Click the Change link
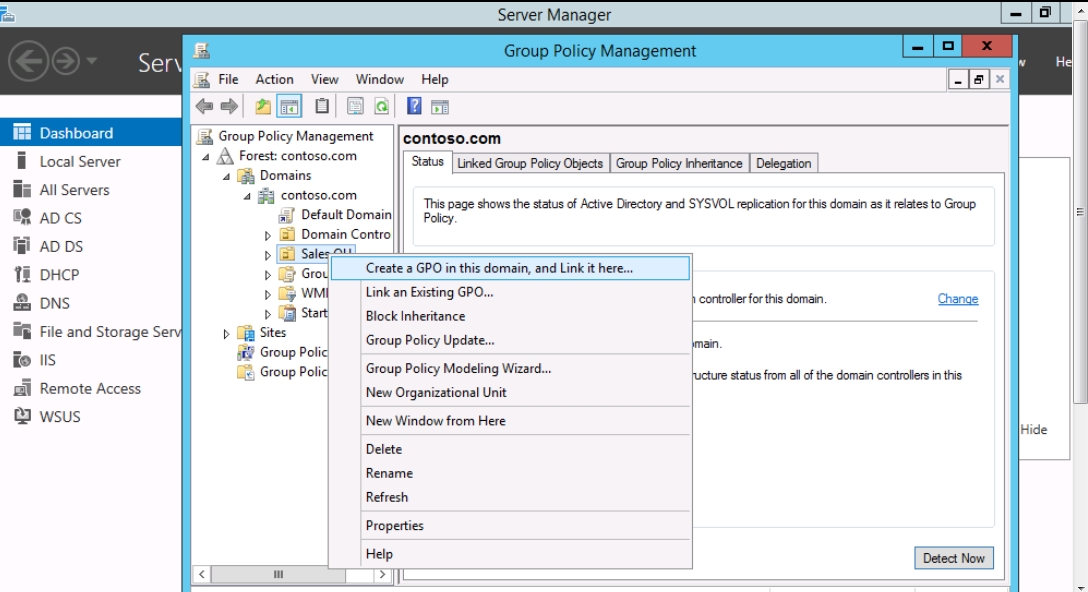1088x592 pixels. click(957, 299)
